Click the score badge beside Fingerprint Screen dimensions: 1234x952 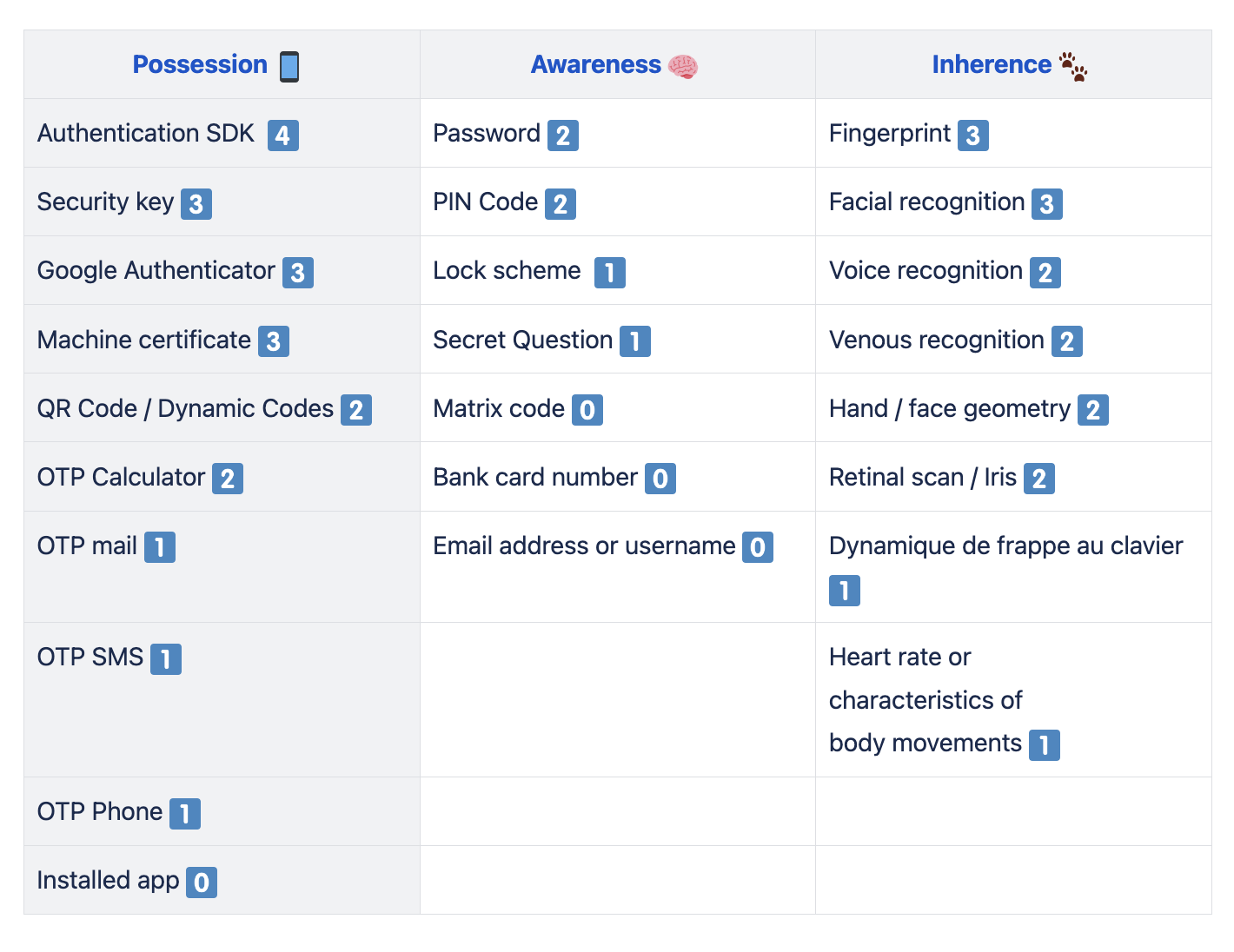point(973,136)
